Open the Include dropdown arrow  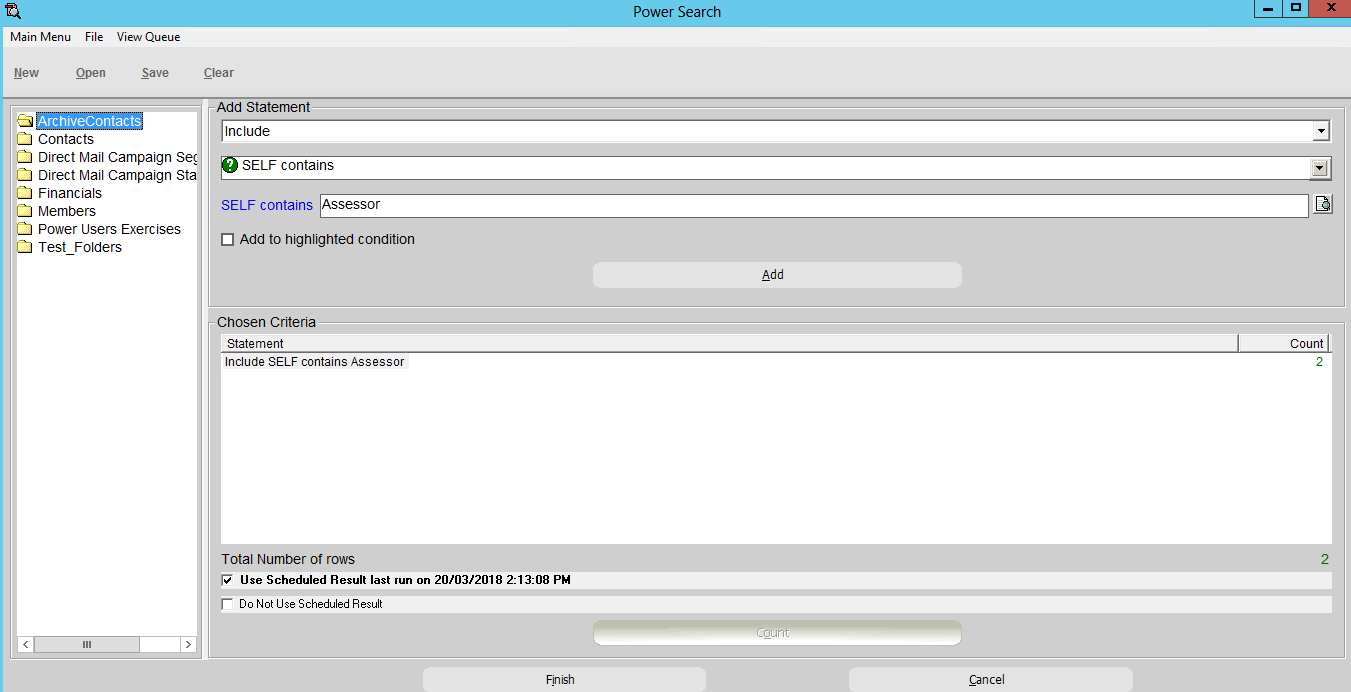(1321, 131)
